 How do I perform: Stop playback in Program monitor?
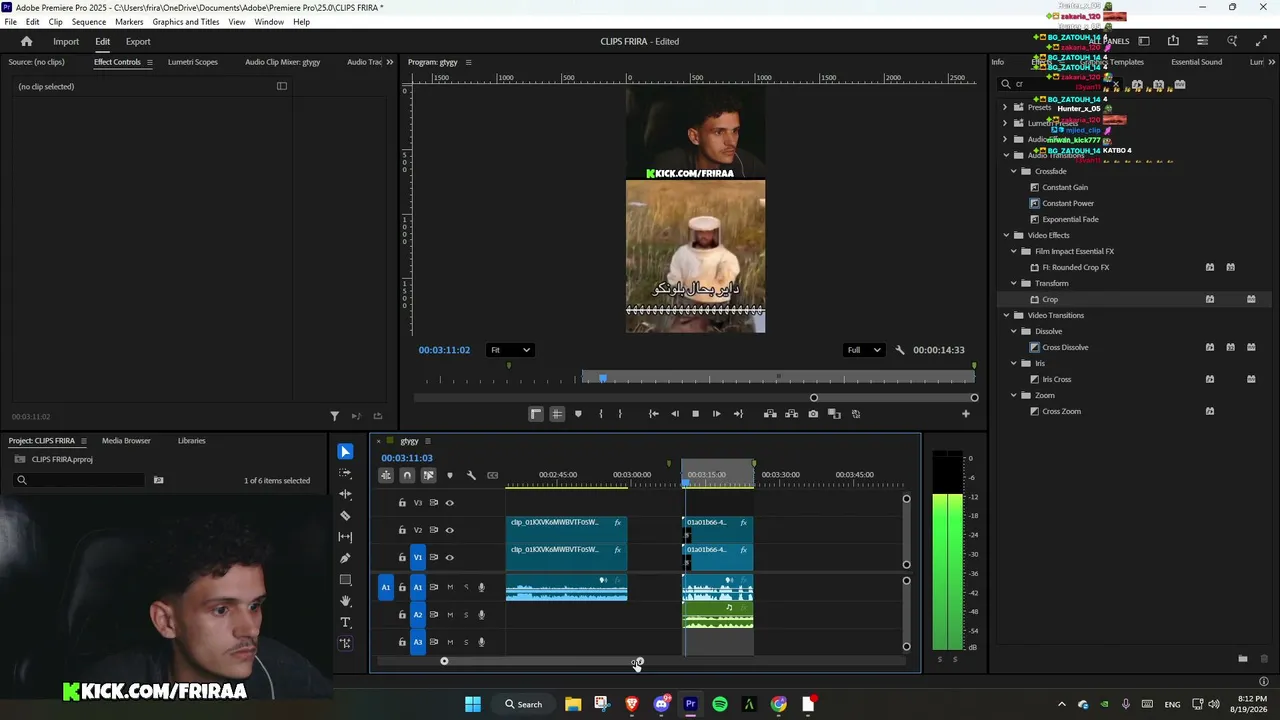tap(695, 414)
